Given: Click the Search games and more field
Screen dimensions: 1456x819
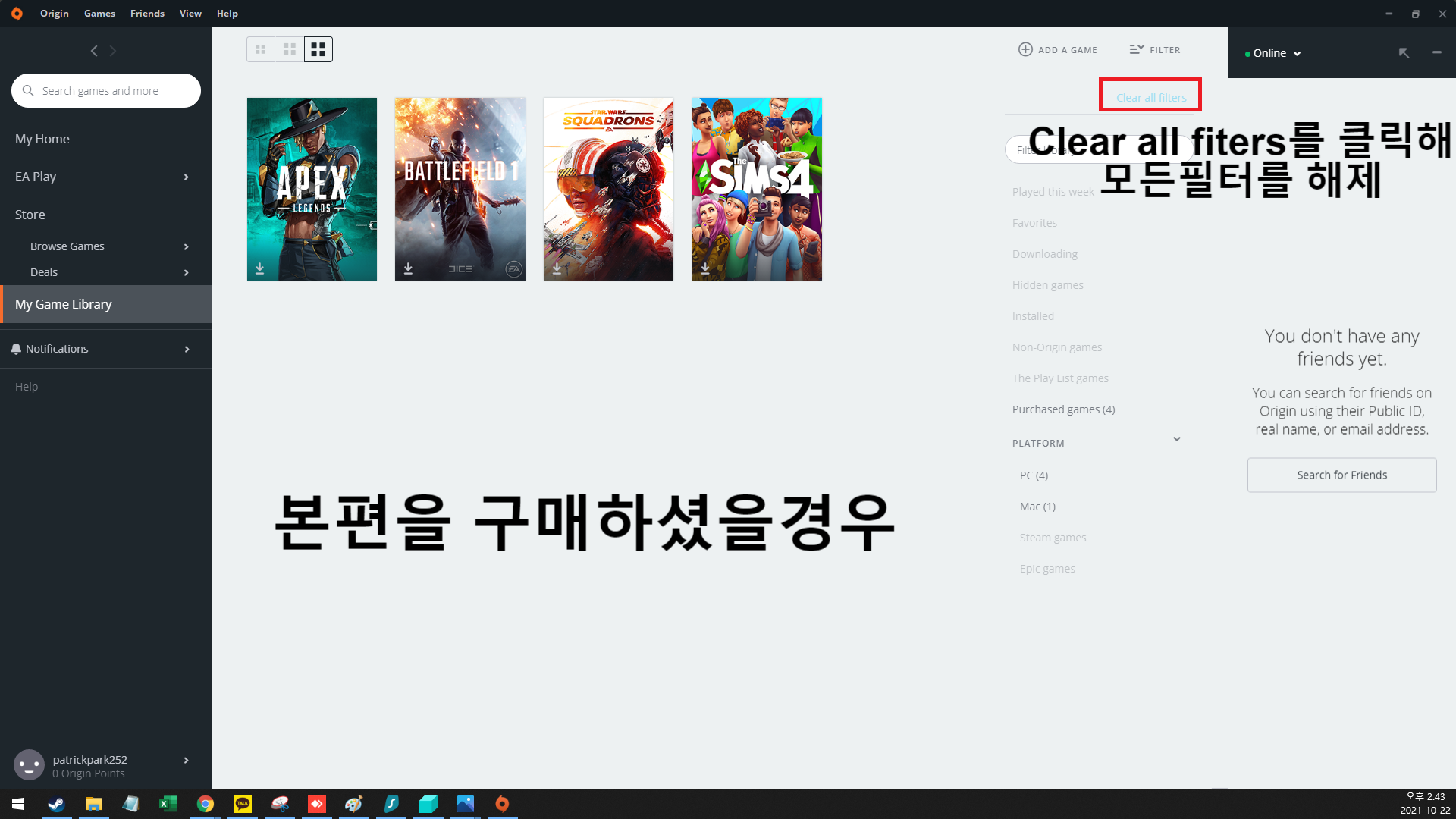Looking at the screenshot, I should [106, 91].
